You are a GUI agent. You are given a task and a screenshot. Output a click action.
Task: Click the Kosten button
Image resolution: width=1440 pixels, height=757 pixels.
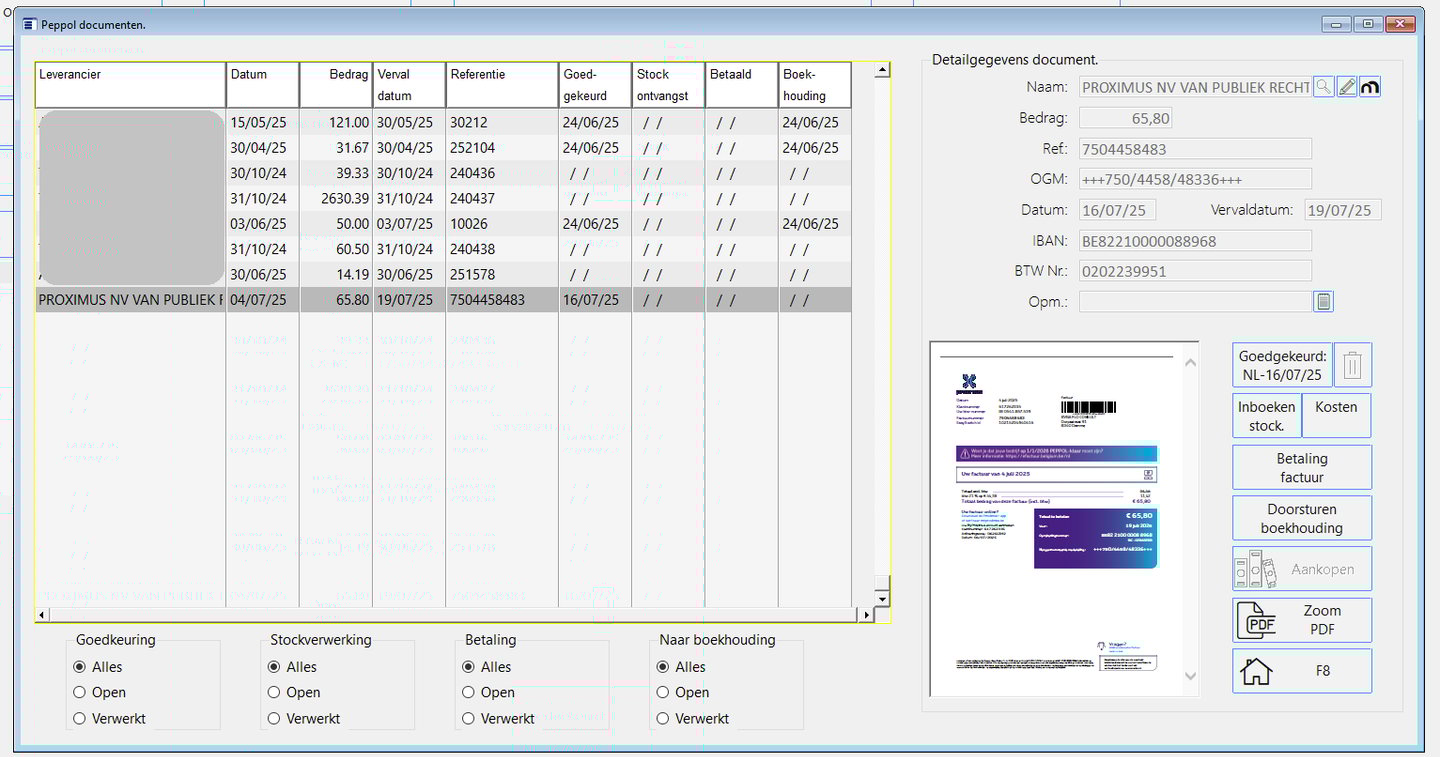click(1337, 415)
